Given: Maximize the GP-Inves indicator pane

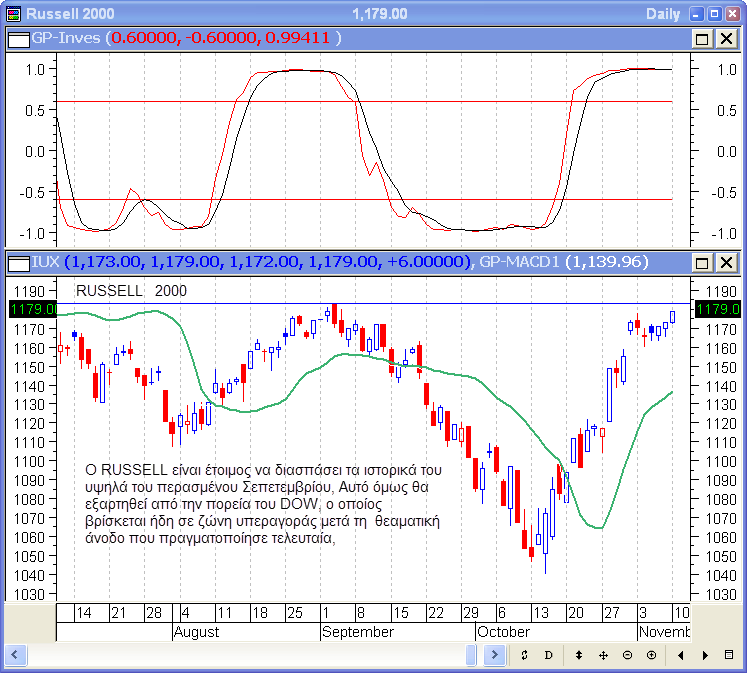Looking at the screenshot, I should click(702, 38).
